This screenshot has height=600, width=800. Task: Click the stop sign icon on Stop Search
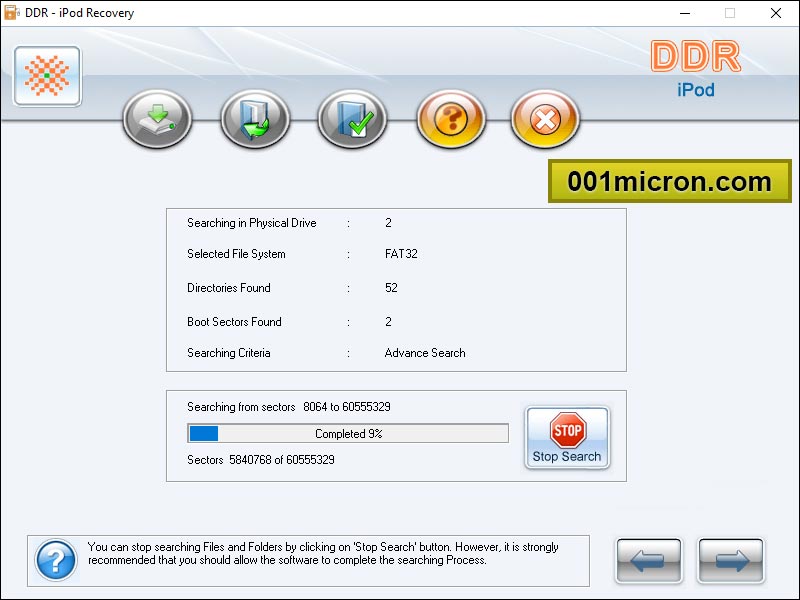click(567, 430)
